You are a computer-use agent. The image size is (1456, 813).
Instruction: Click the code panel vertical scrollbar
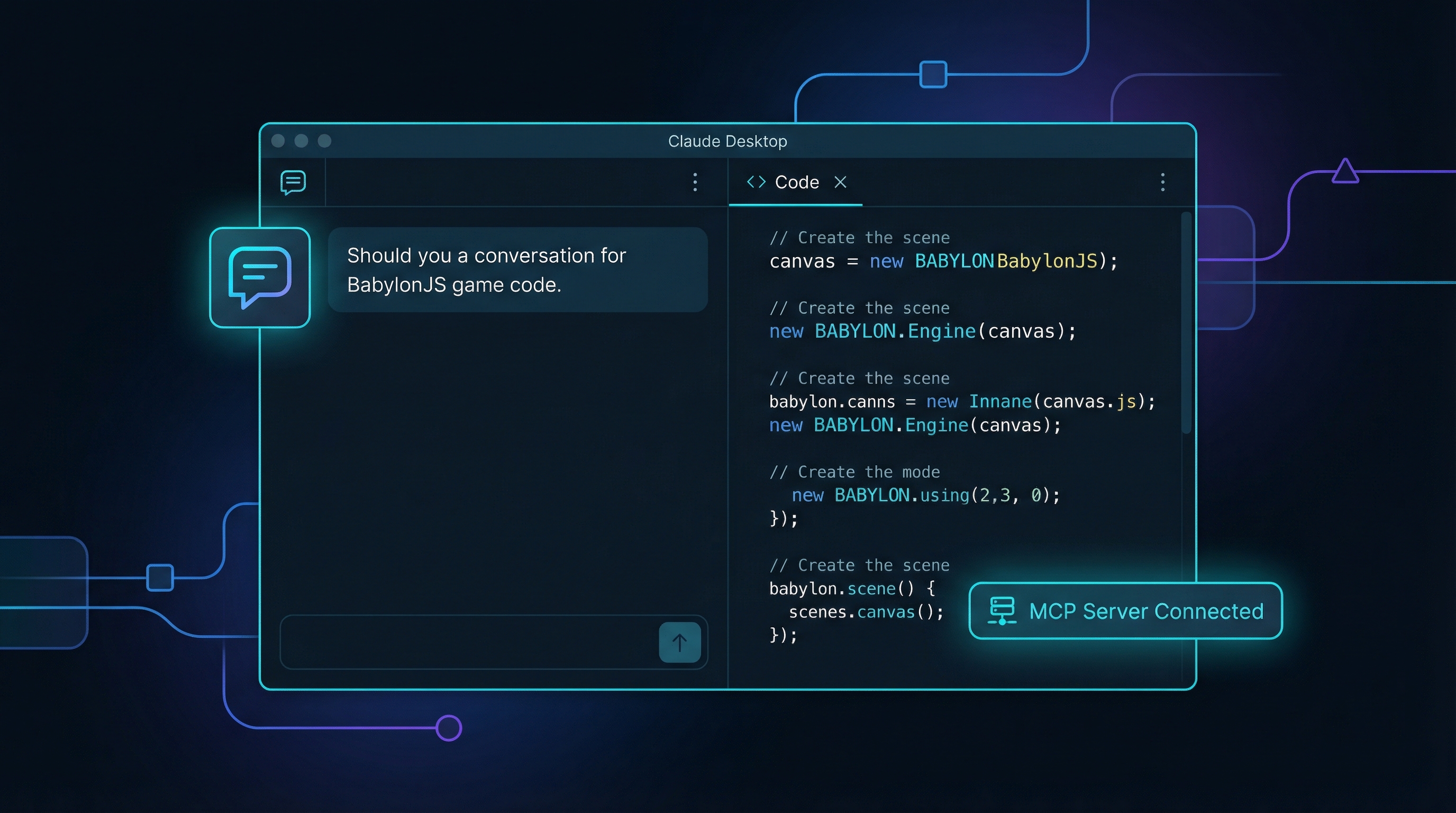coord(1186,322)
